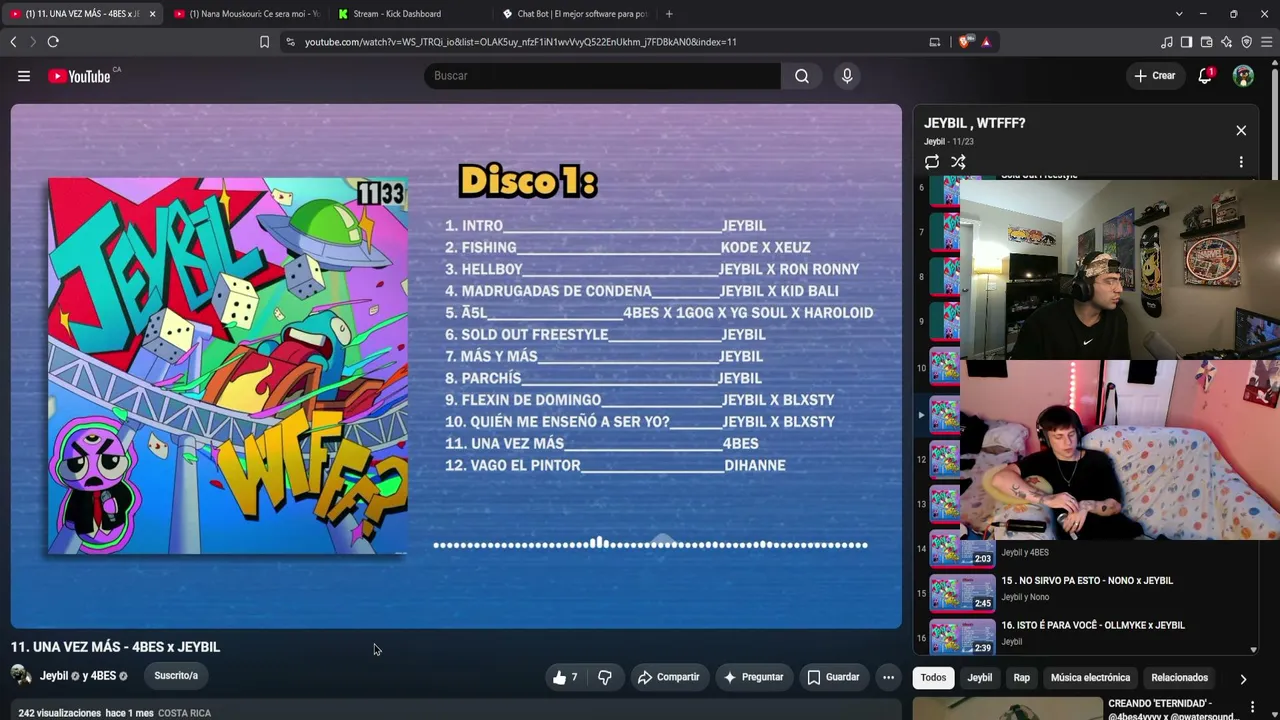
Task: Dislike the video with thumbs down
Action: click(605, 677)
